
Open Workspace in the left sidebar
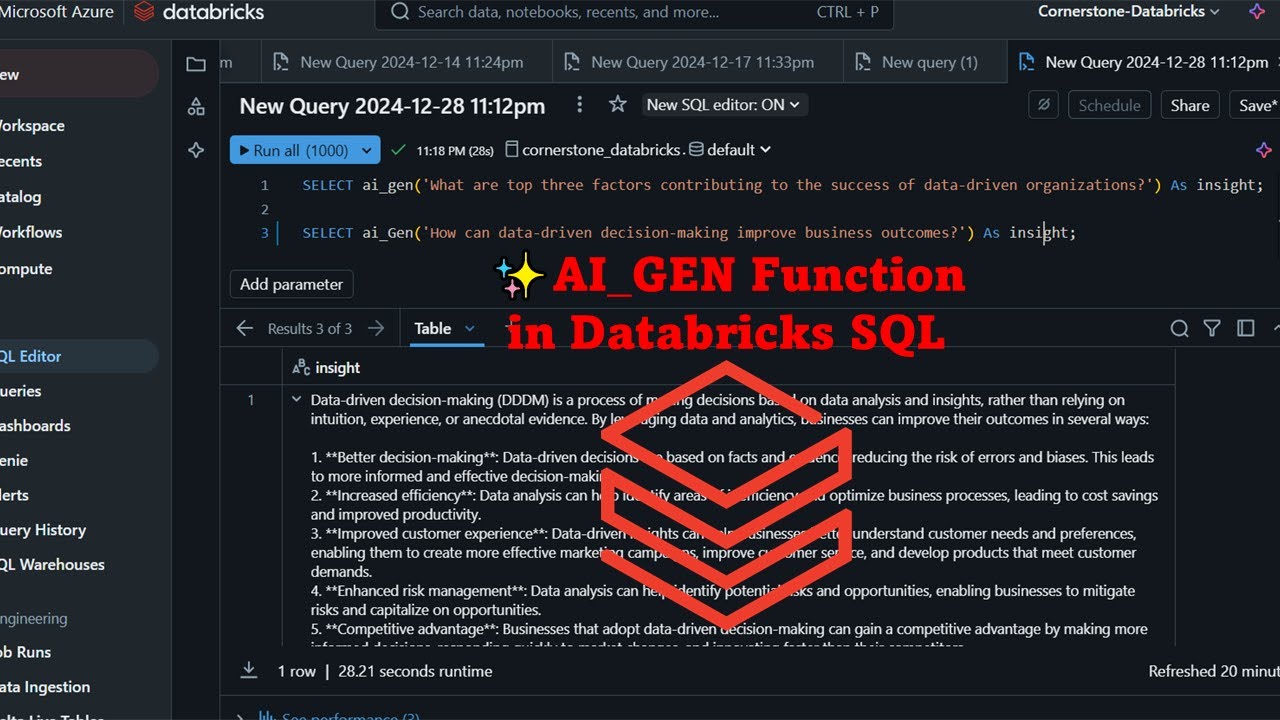[32, 126]
